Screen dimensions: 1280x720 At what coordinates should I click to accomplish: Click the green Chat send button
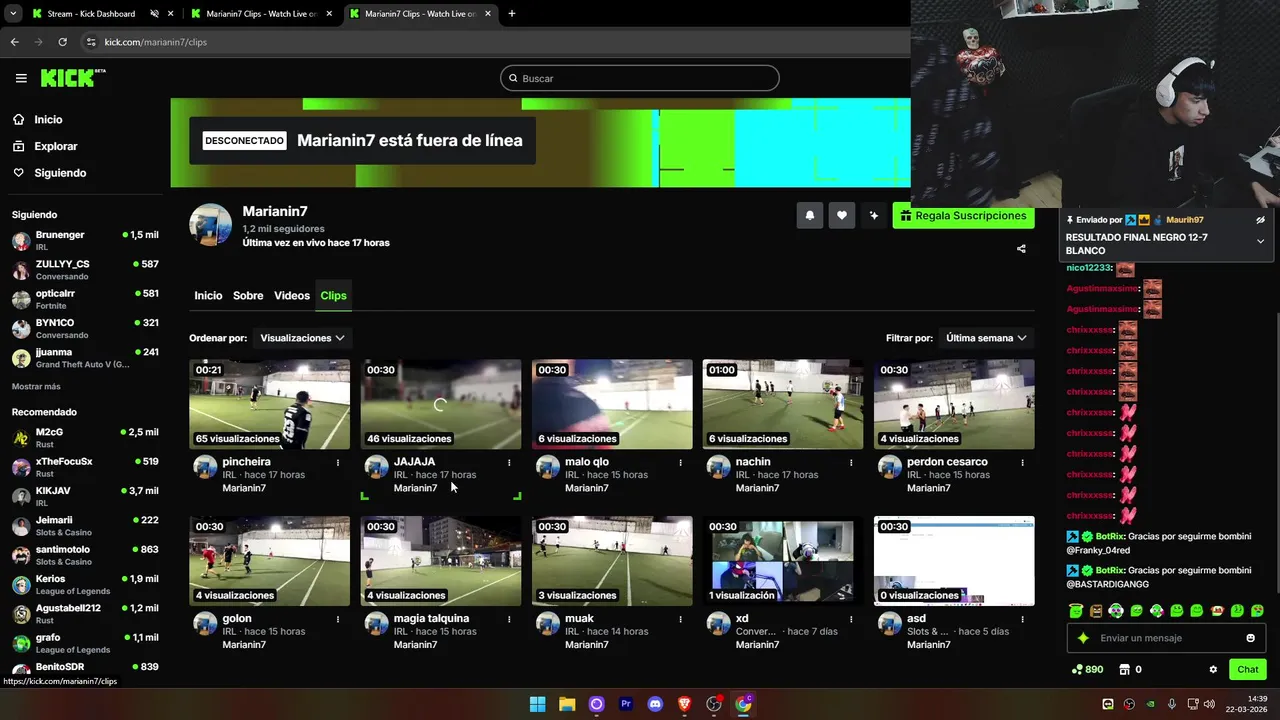(x=1248, y=670)
